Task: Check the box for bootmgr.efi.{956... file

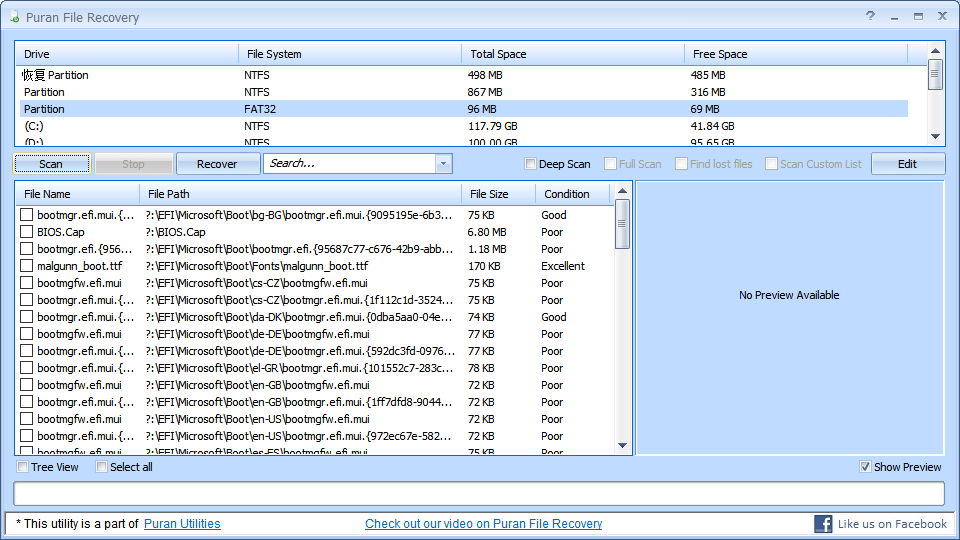Action: click(x=26, y=249)
